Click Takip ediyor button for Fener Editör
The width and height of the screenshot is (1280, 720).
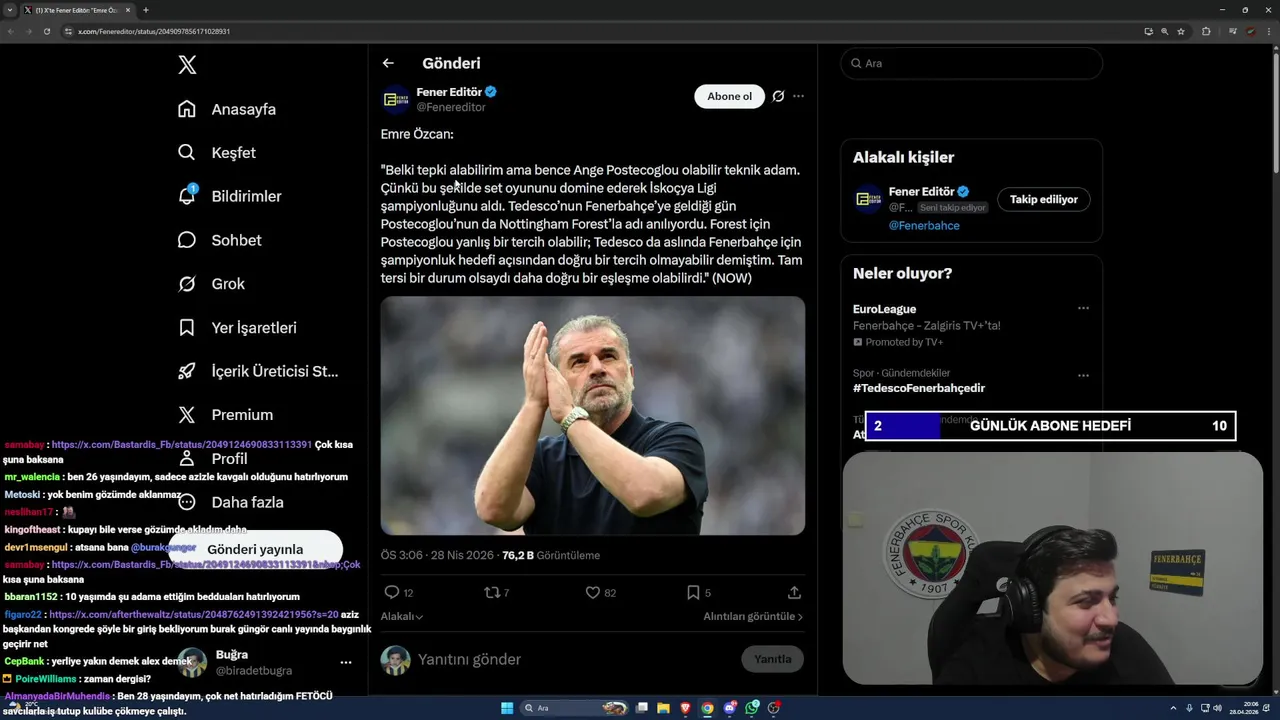[x=1043, y=199]
